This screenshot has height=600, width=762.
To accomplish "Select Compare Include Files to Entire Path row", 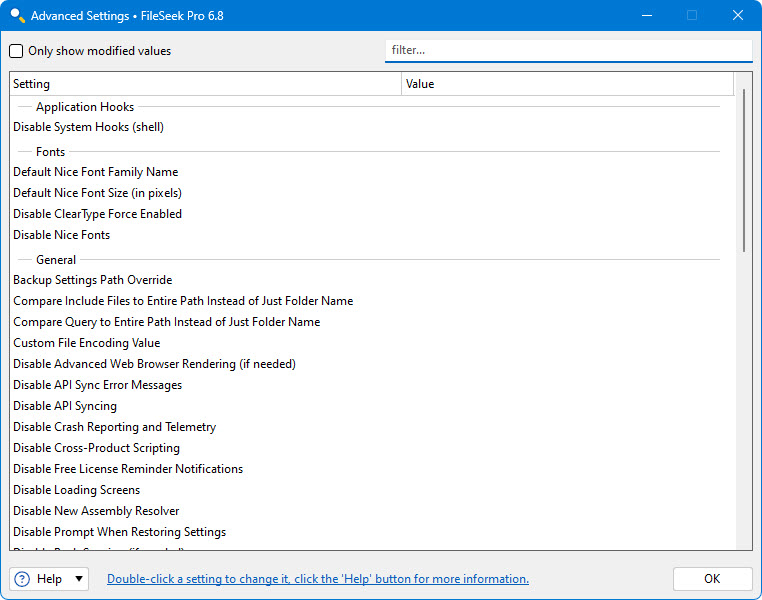I will point(372,301).
